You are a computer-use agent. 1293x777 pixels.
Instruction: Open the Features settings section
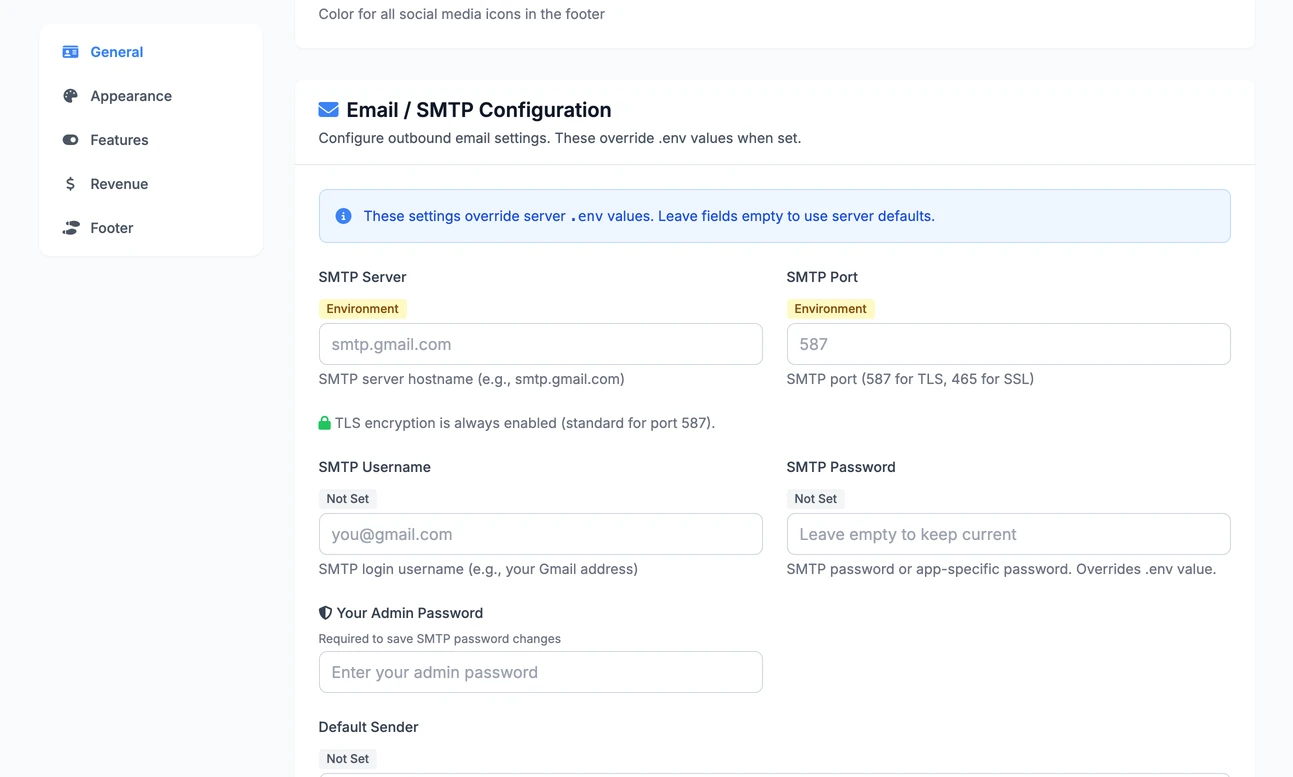(x=151, y=140)
